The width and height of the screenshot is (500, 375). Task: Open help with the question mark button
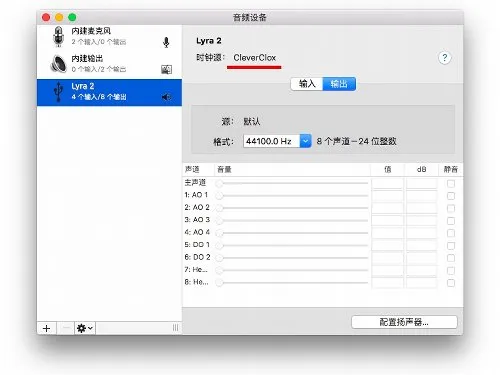(444, 58)
